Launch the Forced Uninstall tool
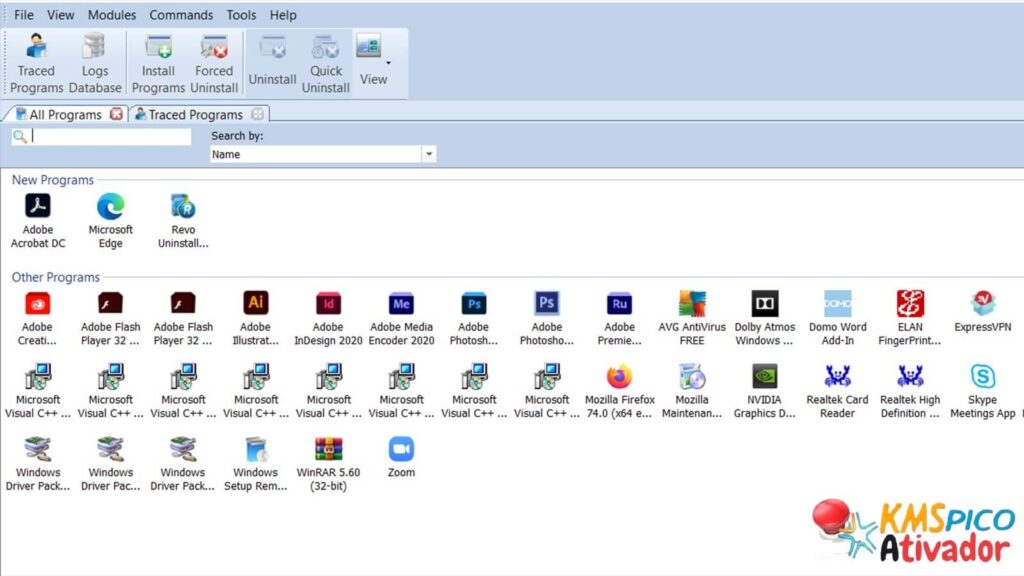 click(214, 63)
